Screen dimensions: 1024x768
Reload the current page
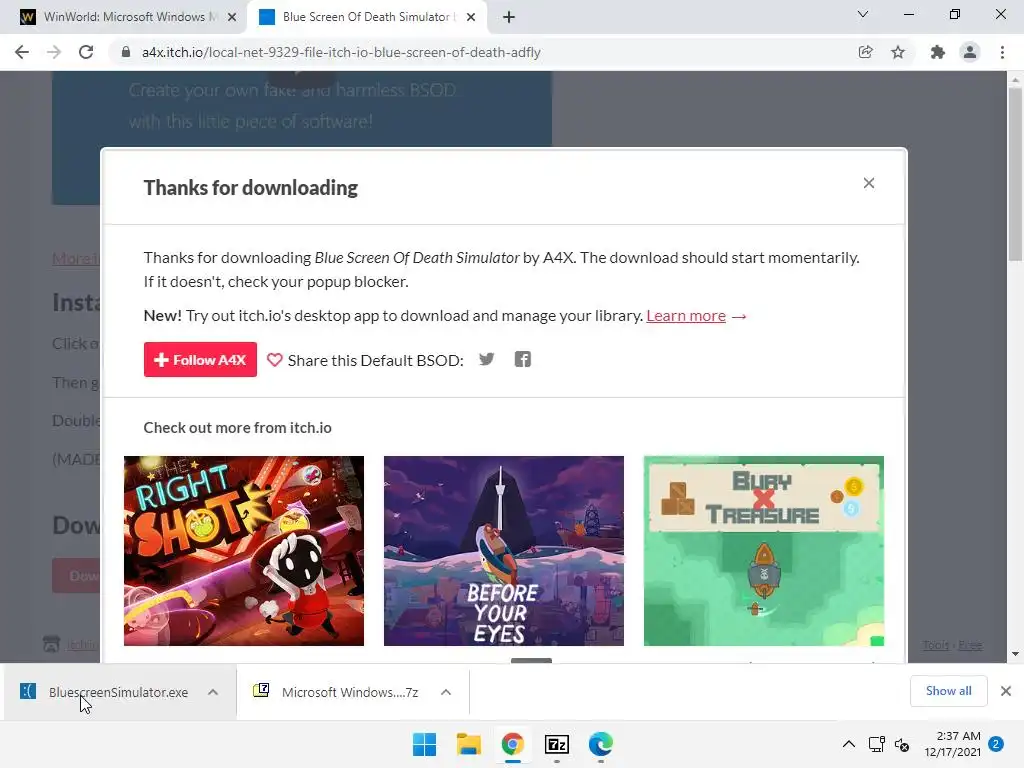pyautogui.click(x=86, y=52)
